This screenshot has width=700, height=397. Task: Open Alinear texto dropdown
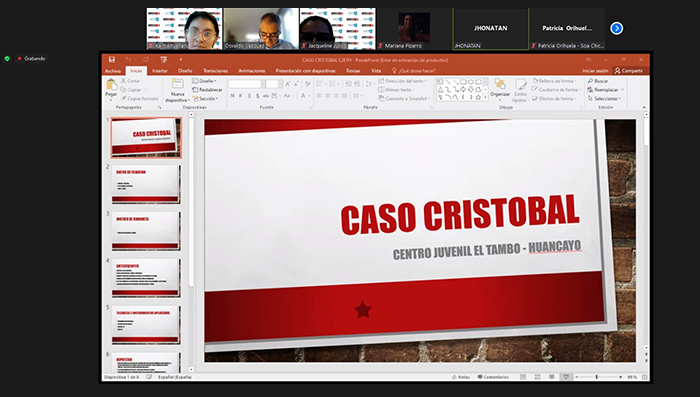click(396, 90)
